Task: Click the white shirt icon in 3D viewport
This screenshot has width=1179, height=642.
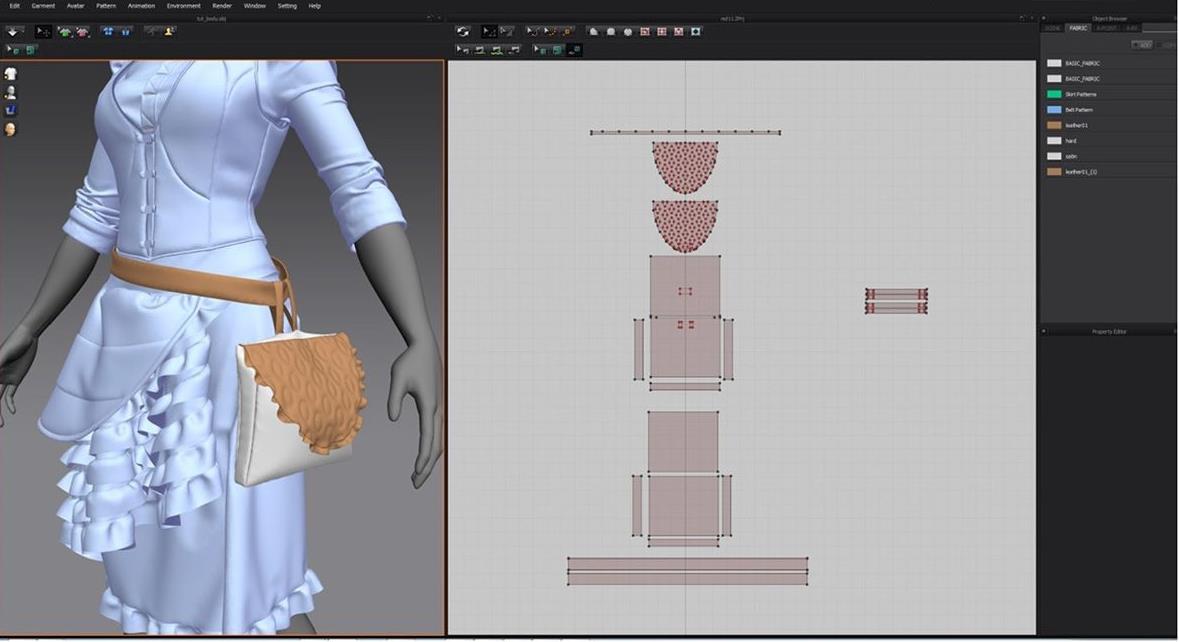Action: (11, 73)
